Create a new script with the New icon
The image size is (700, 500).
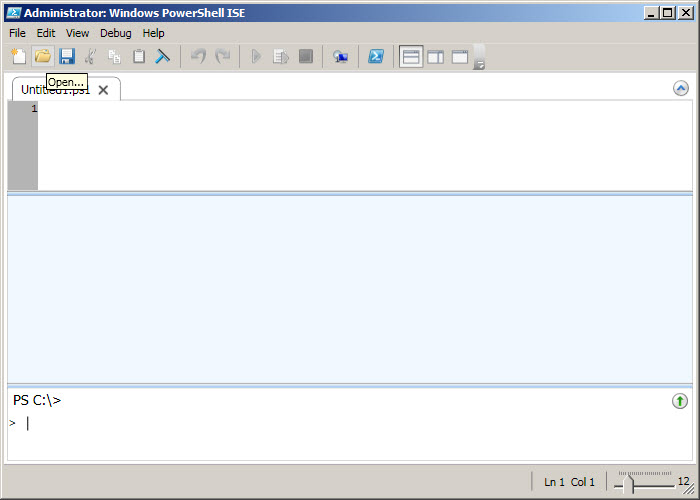[x=18, y=56]
